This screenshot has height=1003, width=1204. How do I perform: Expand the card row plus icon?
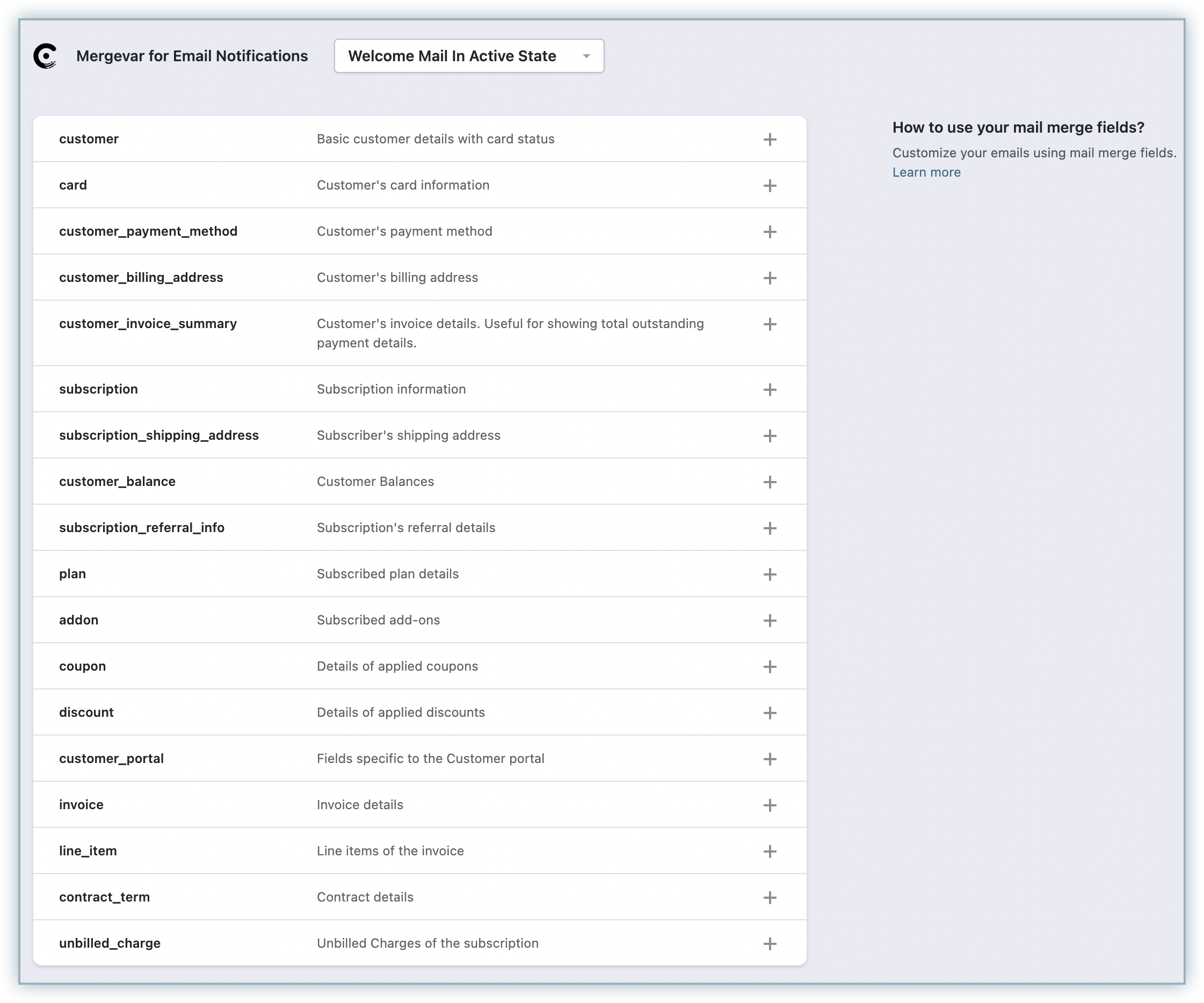[770, 186]
